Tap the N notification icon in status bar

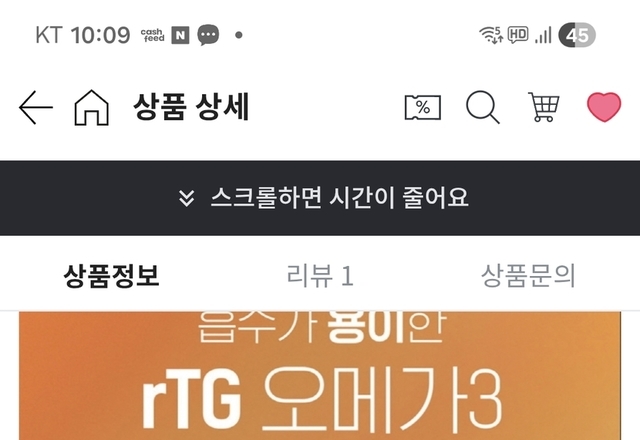click(180, 35)
